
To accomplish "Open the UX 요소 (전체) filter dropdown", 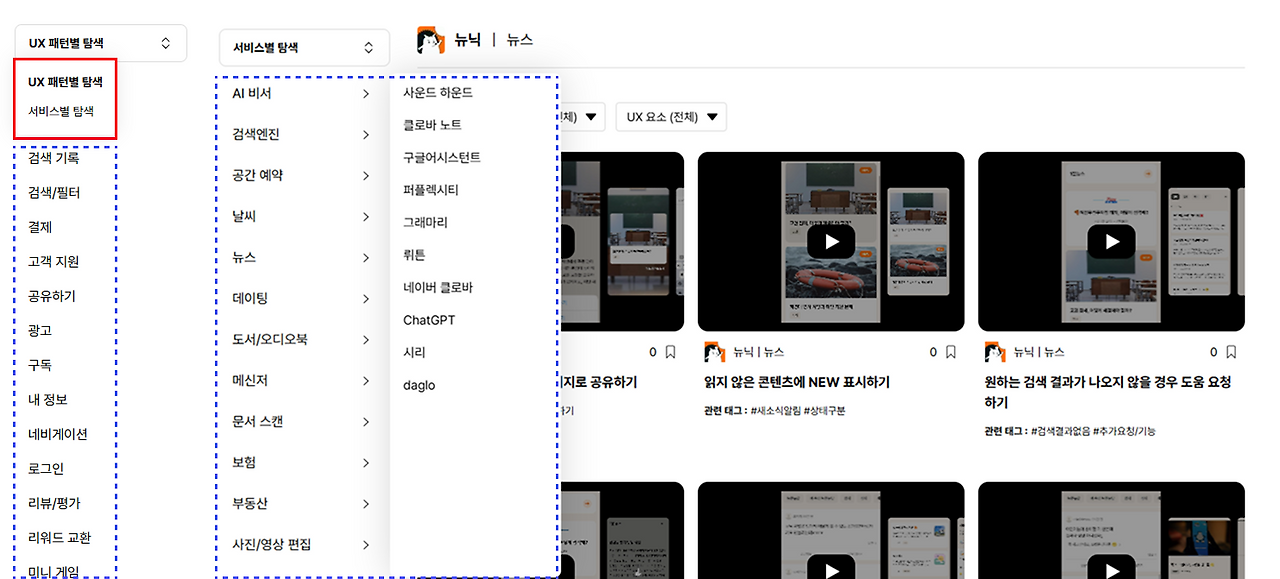I will 671,117.
